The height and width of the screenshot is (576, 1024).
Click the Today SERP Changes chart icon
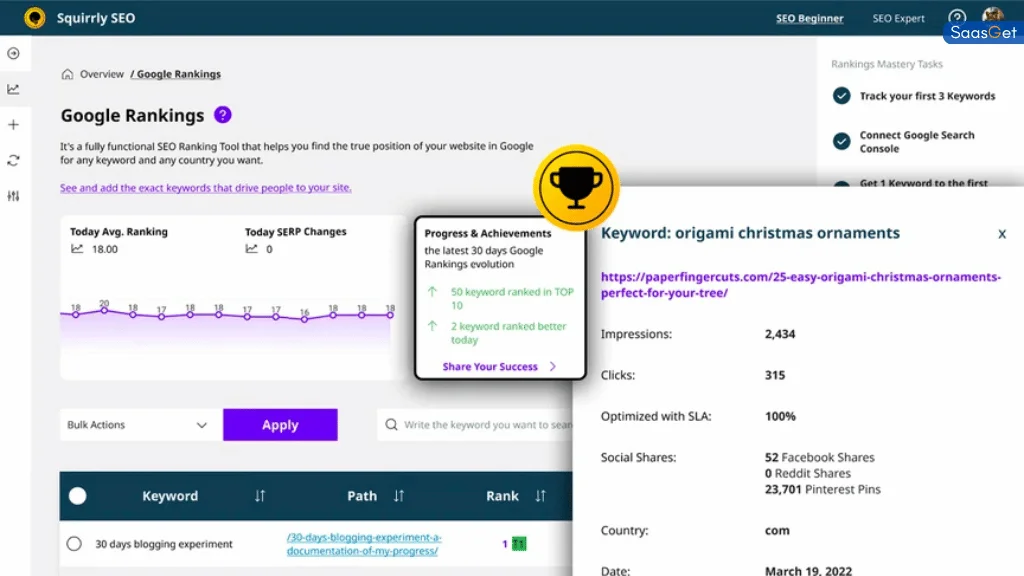click(x=251, y=249)
